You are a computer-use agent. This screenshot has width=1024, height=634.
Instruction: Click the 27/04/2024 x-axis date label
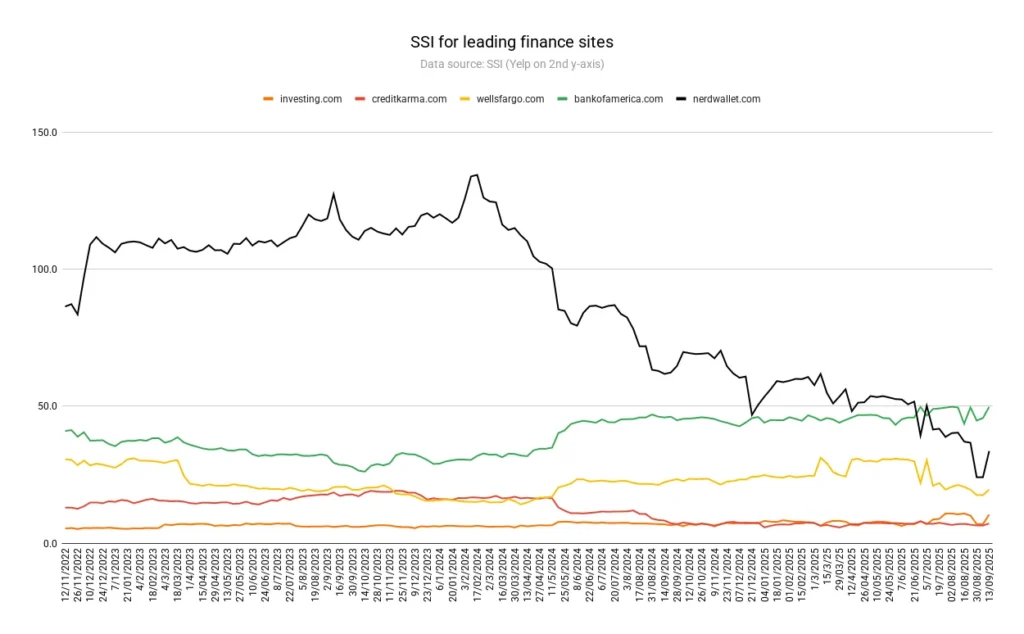click(539, 575)
